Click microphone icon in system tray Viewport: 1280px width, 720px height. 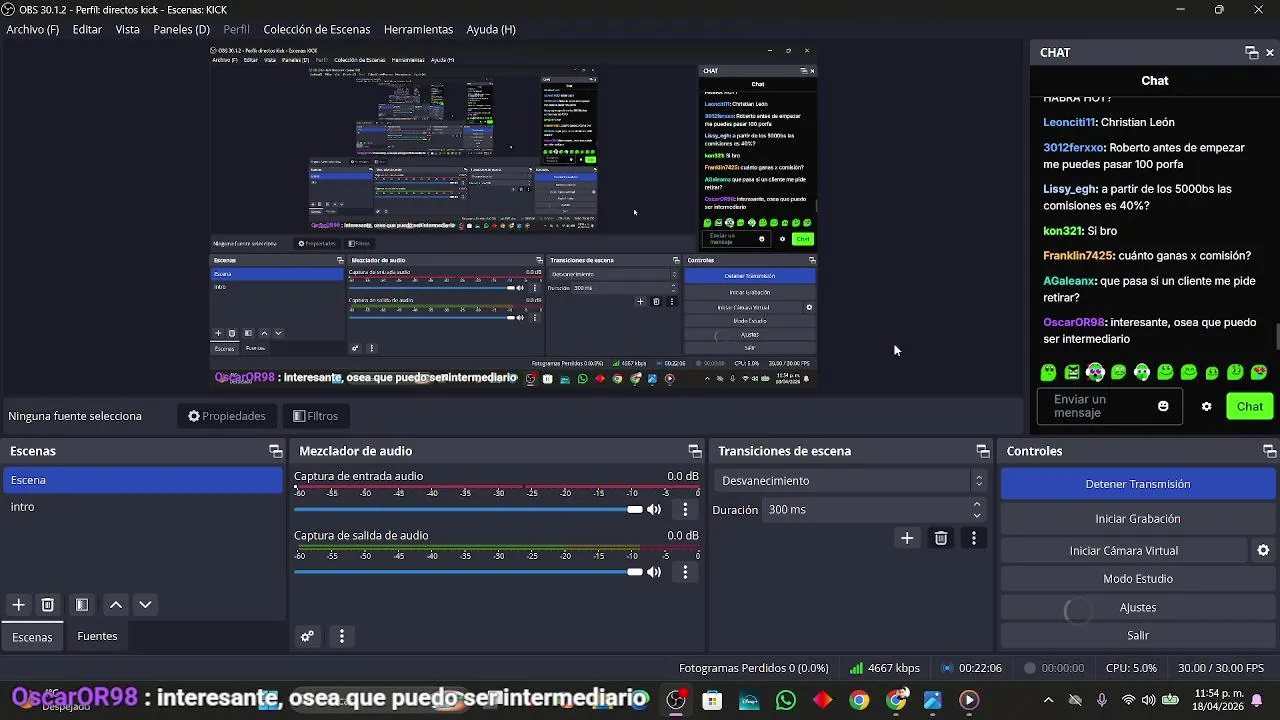[x=1101, y=700]
